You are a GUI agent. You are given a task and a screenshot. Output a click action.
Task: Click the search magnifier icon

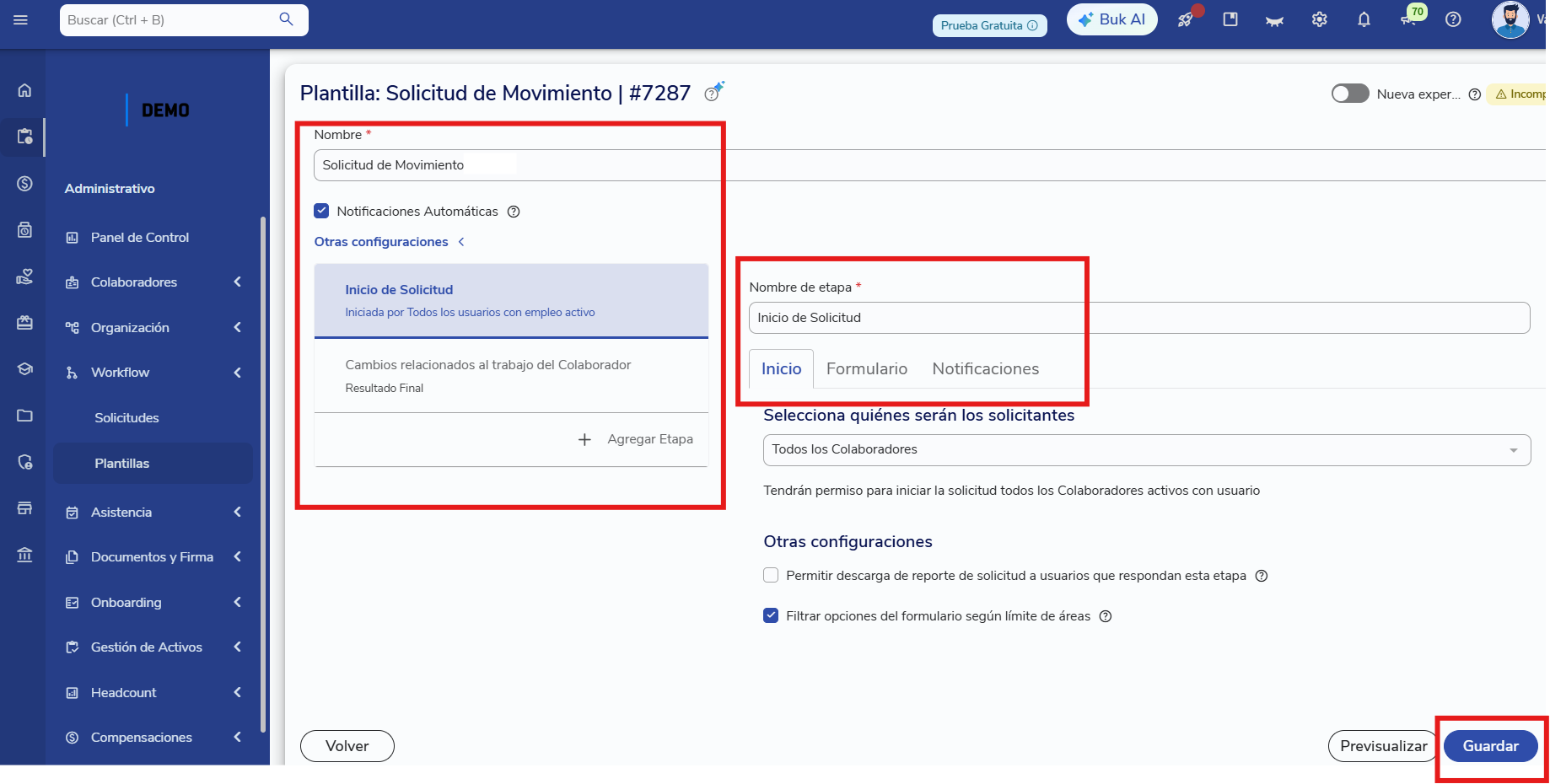point(287,19)
